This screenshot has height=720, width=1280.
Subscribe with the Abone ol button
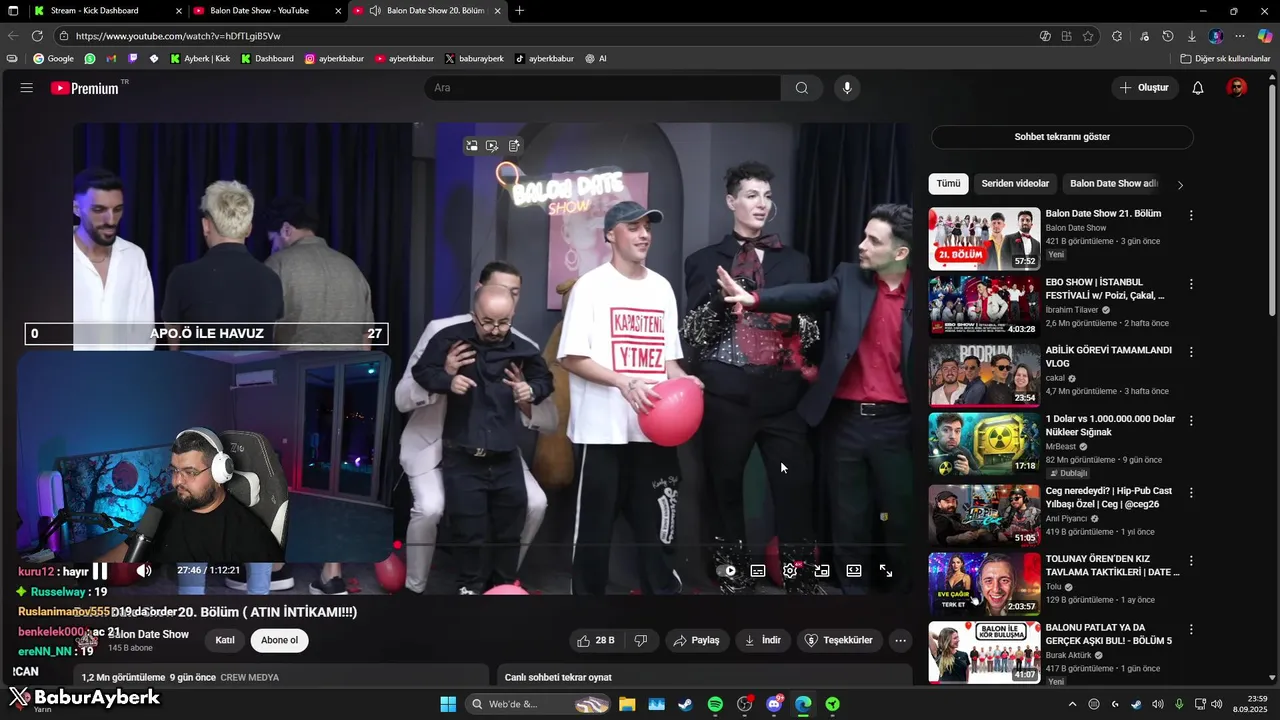(280, 640)
